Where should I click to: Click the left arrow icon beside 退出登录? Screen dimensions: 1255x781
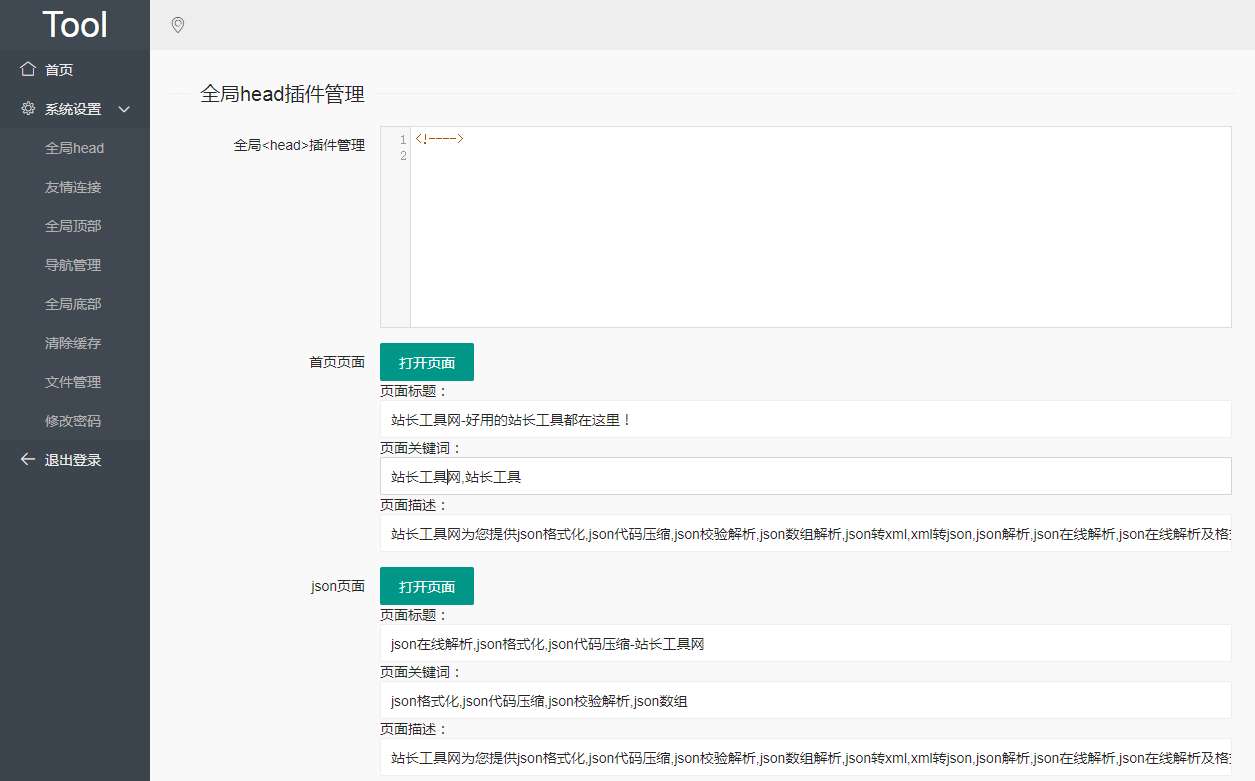point(28,459)
